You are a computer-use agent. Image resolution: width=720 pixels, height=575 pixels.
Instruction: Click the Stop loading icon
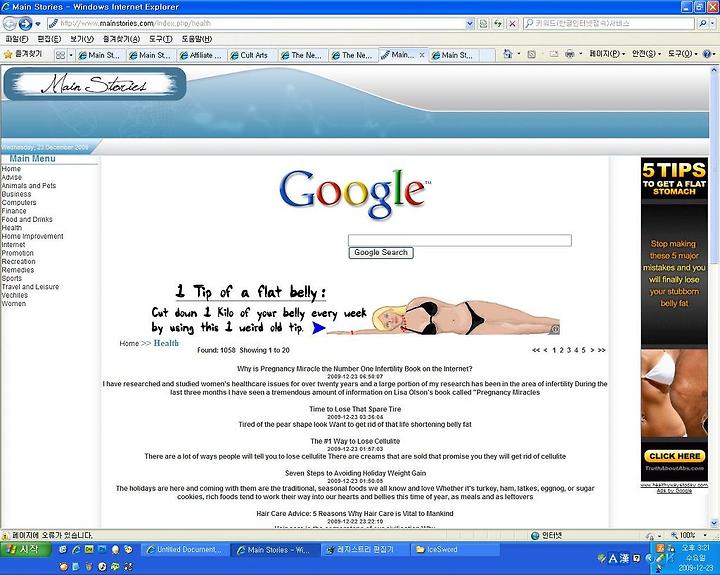pos(512,23)
